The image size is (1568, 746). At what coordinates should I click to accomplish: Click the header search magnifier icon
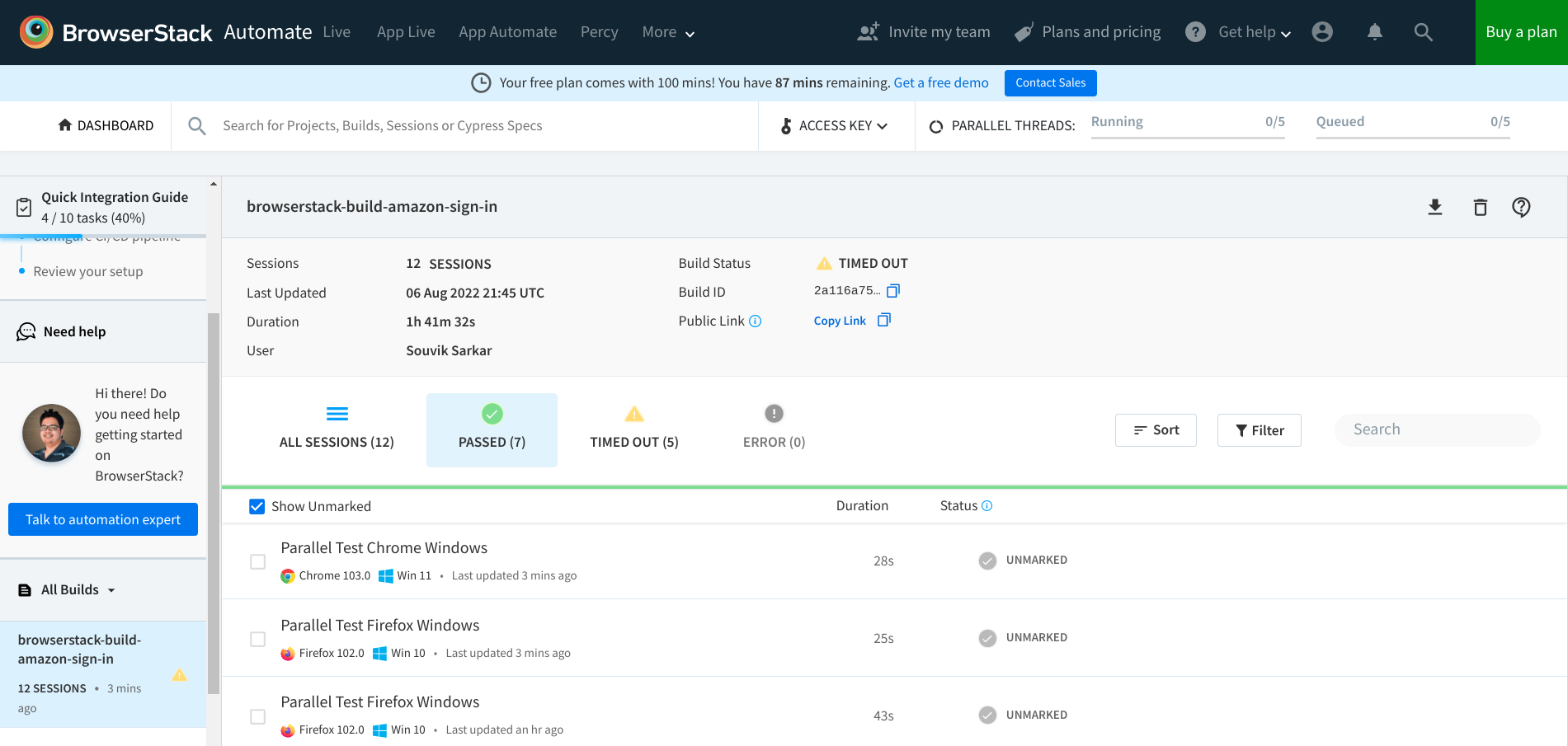(x=1424, y=32)
